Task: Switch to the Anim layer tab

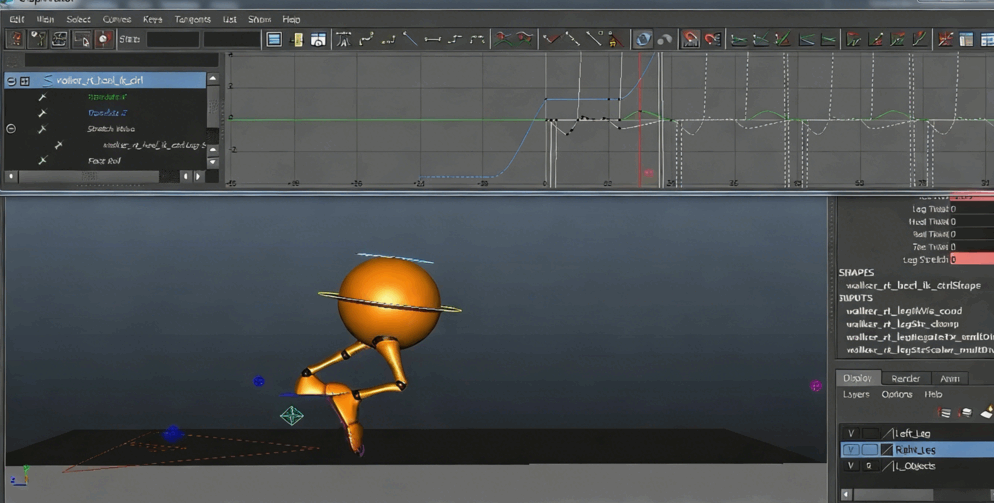Action: coord(949,378)
